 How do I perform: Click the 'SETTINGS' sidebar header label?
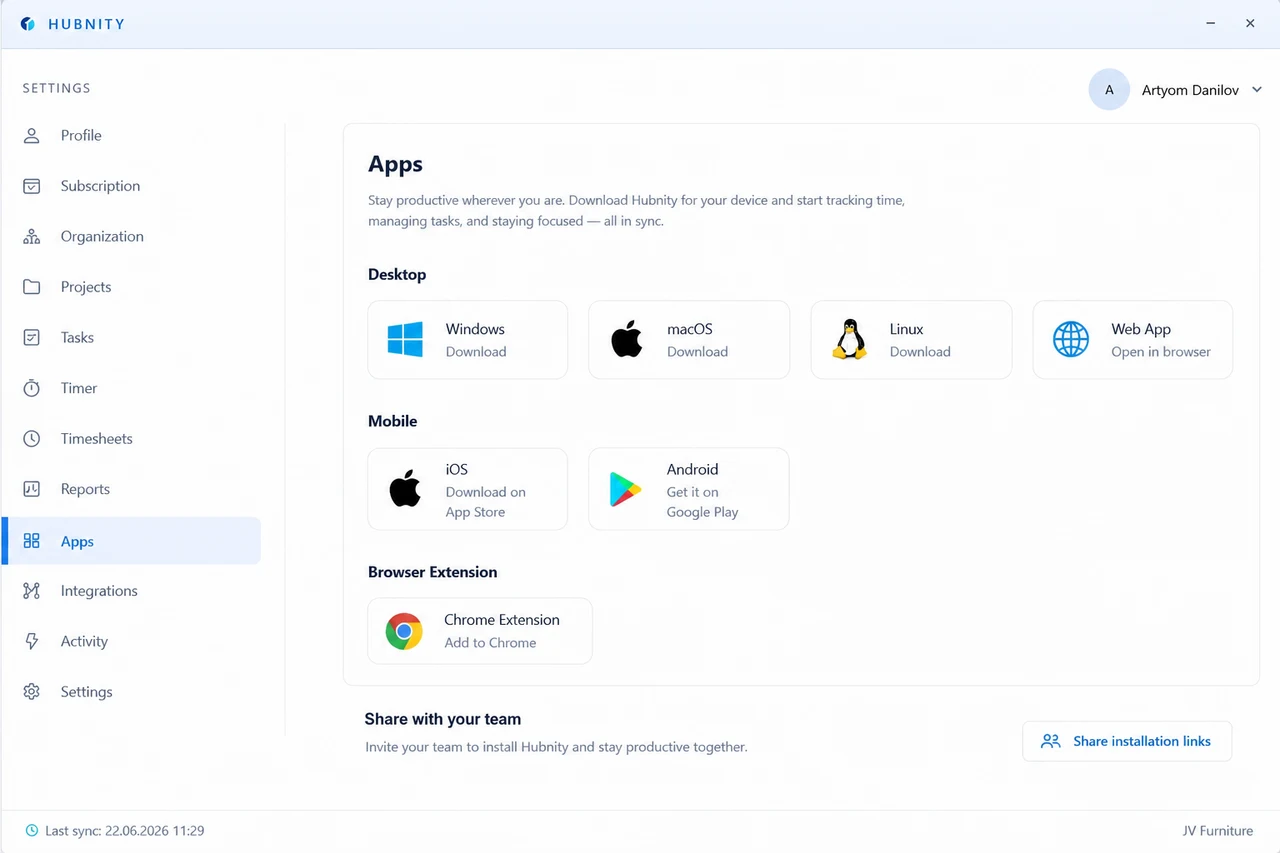pos(57,88)
